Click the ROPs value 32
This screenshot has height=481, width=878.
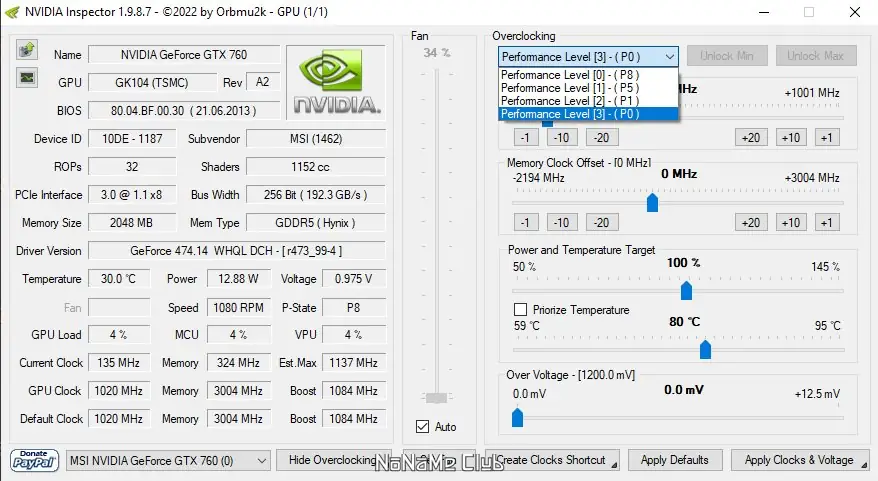[x=132, y=167]
